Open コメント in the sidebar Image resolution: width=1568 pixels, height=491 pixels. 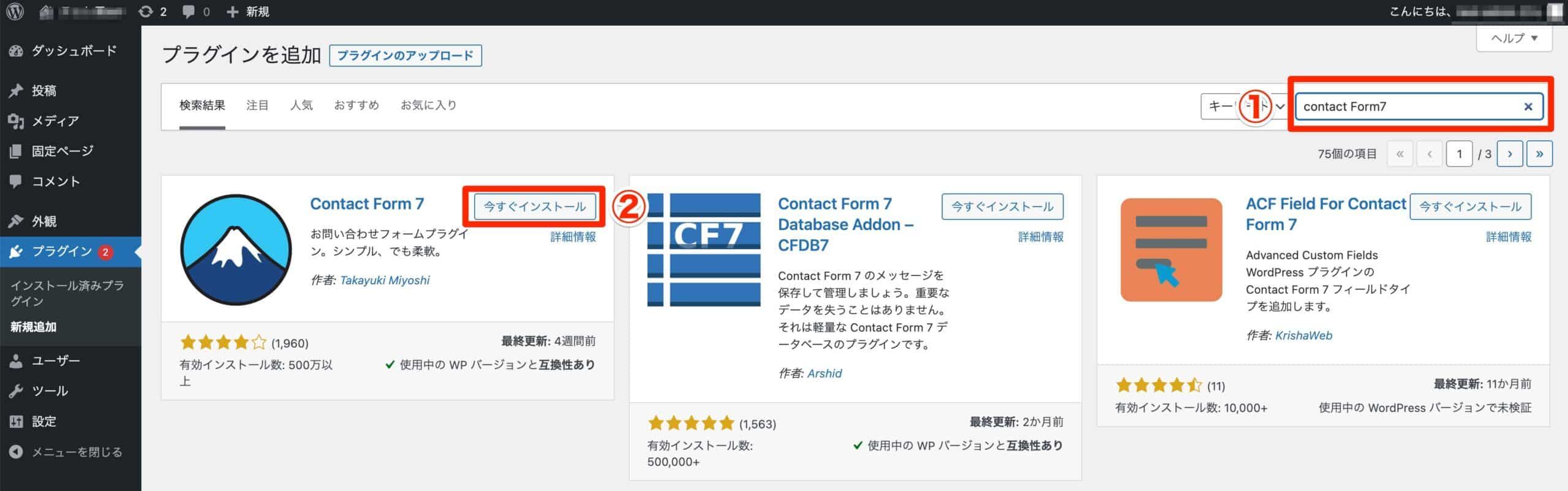(x=70, y=181)
